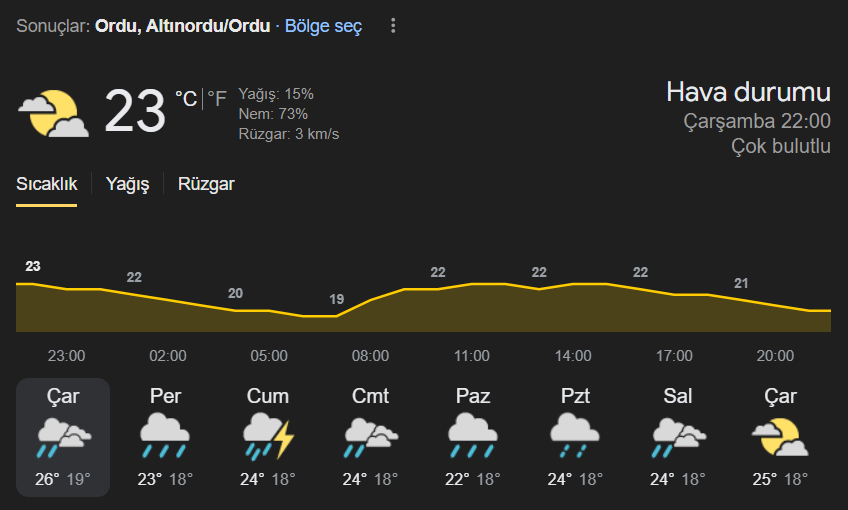Select Saturday (Cmt) rain-cloud forecast icon
This screenshot has height=510, width=848.
371,437
